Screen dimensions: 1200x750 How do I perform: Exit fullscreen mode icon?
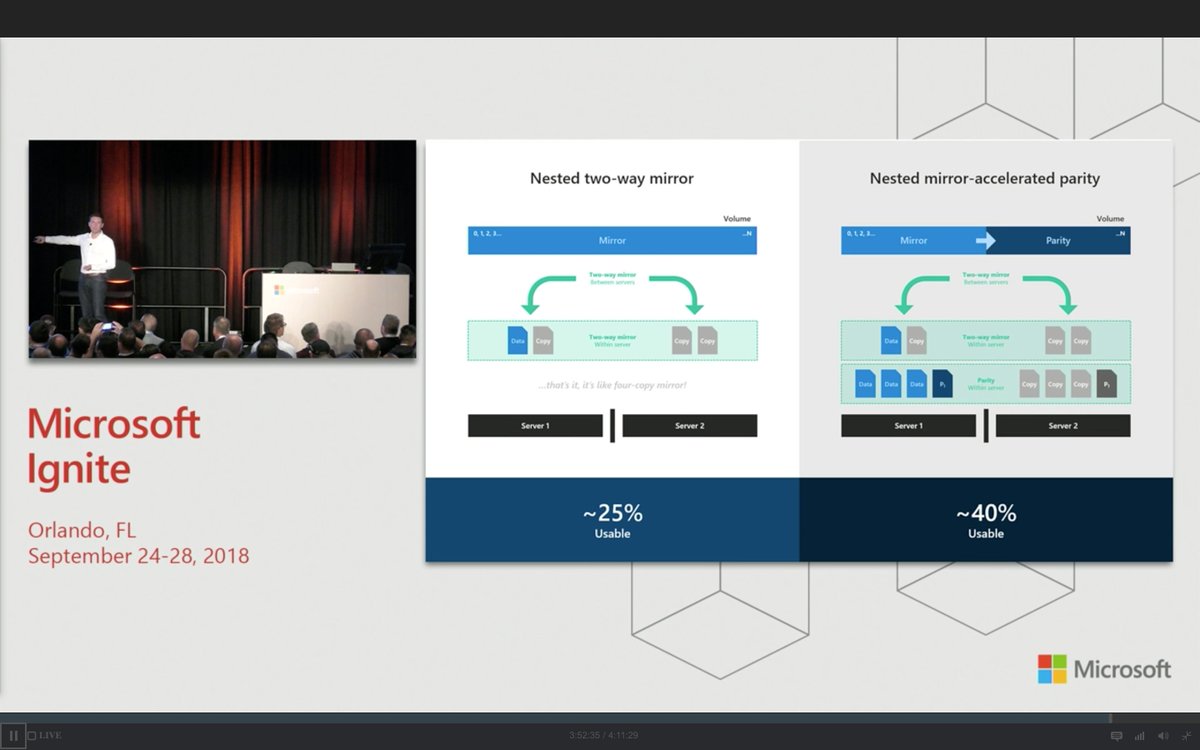1186,736
